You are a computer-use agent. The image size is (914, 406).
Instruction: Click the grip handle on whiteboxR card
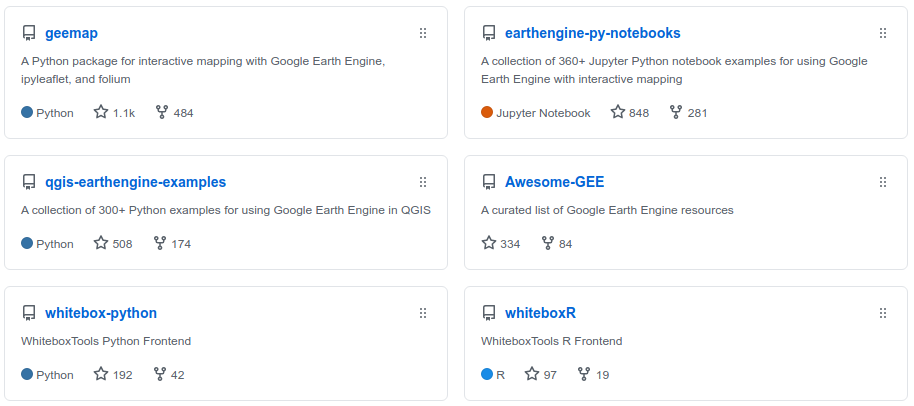coord(883,313)
